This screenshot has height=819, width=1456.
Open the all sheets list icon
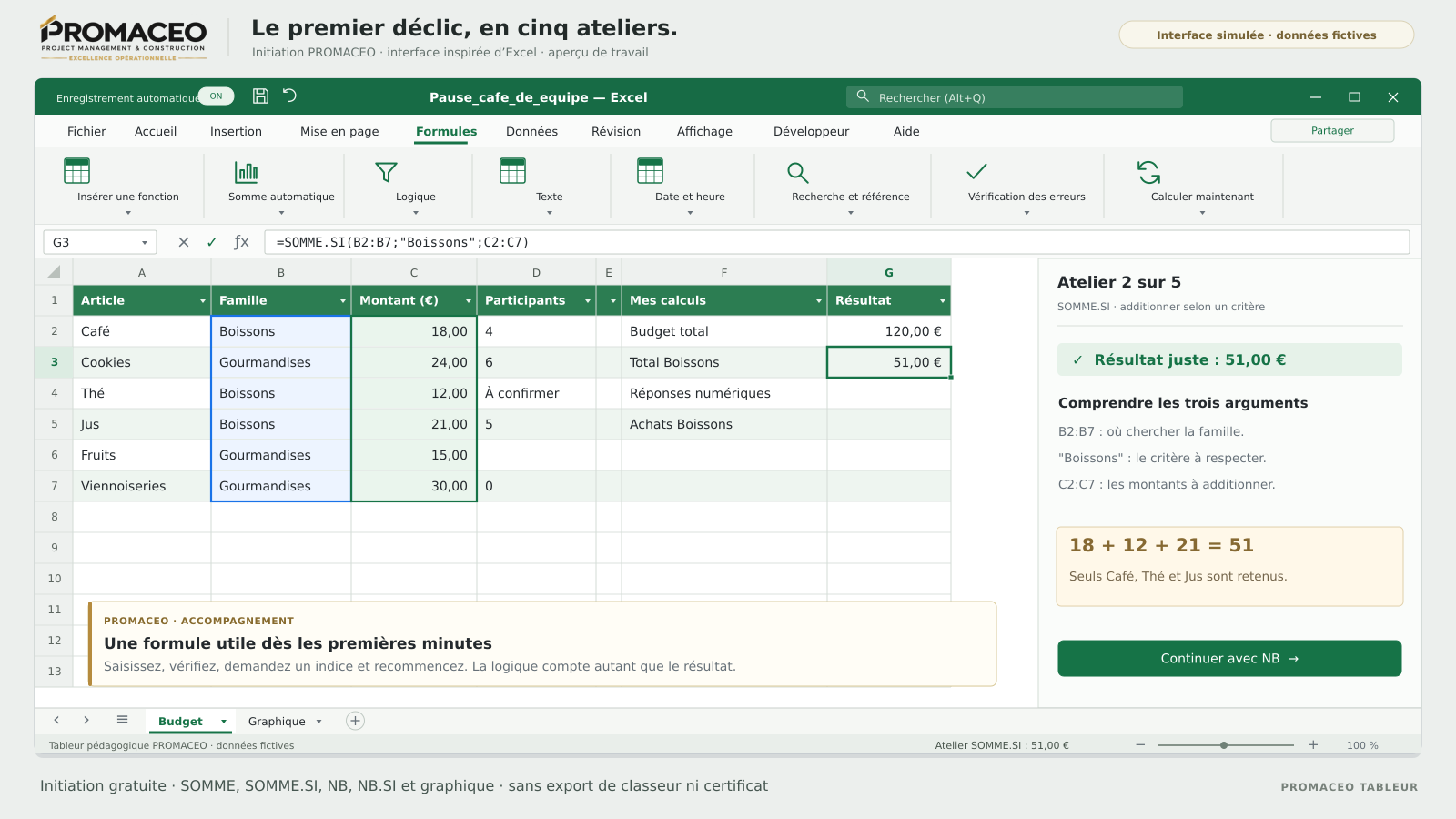(122, 720)
